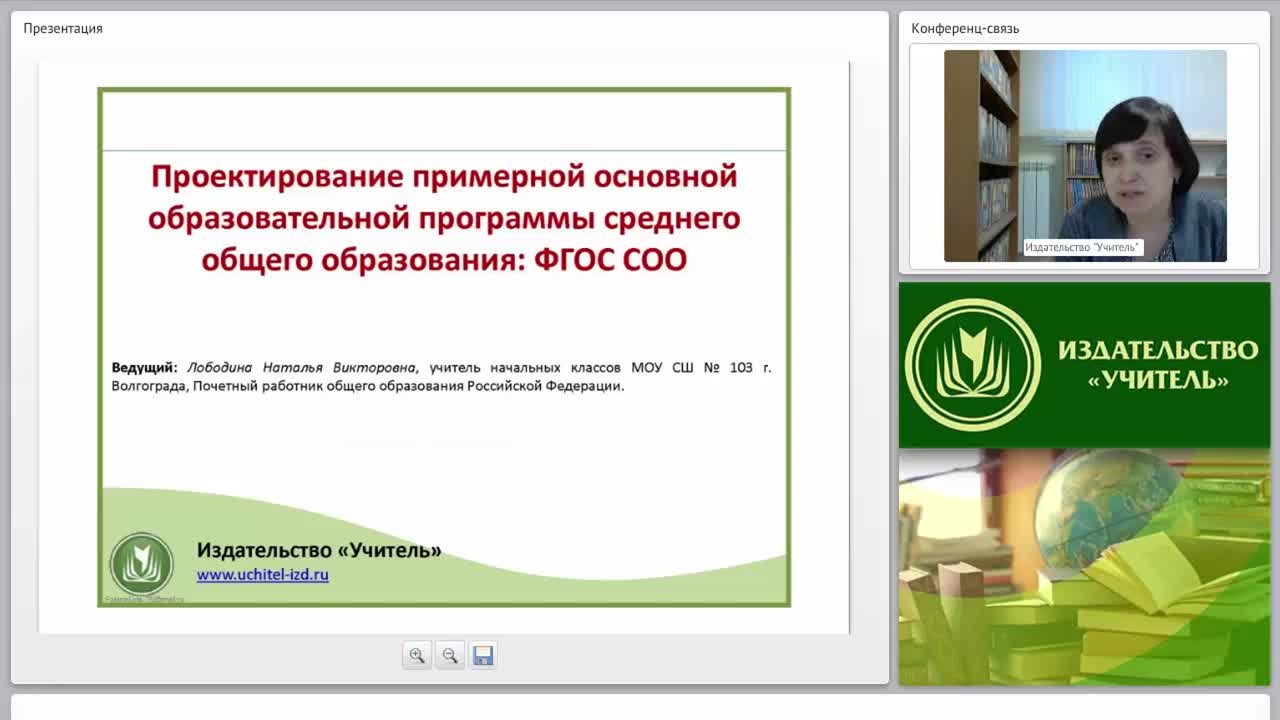Click the Издательство «Учитель» text on the slide footer
The width and height of the screenshot is (1280, 720).
[319, 550]
